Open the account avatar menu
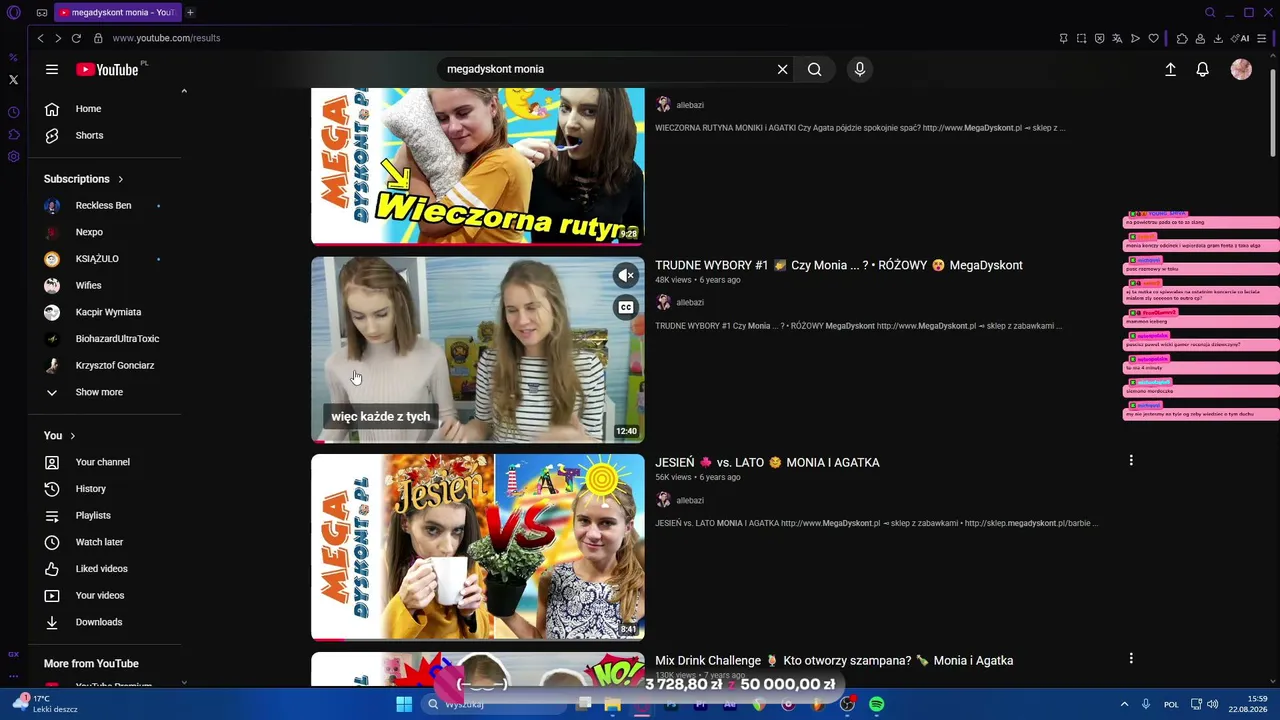Image resolution: width=1280 pixels, height=720 pixels. pyautogui.click(x=1241, y=69)
